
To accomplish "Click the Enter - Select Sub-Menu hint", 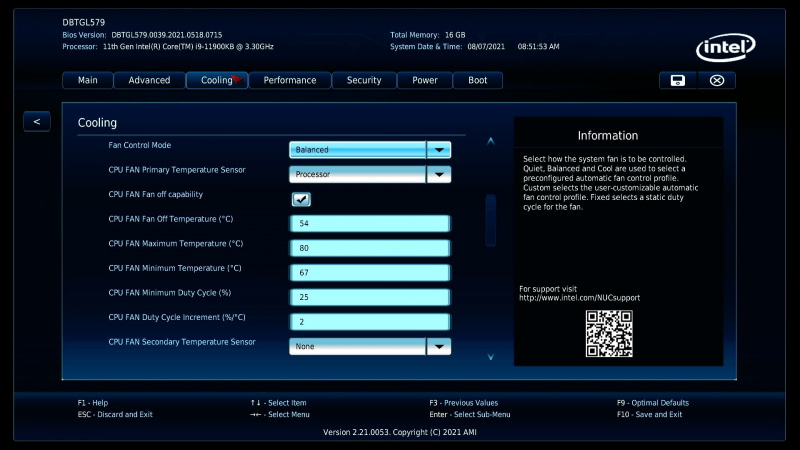I will pos(469,414).
